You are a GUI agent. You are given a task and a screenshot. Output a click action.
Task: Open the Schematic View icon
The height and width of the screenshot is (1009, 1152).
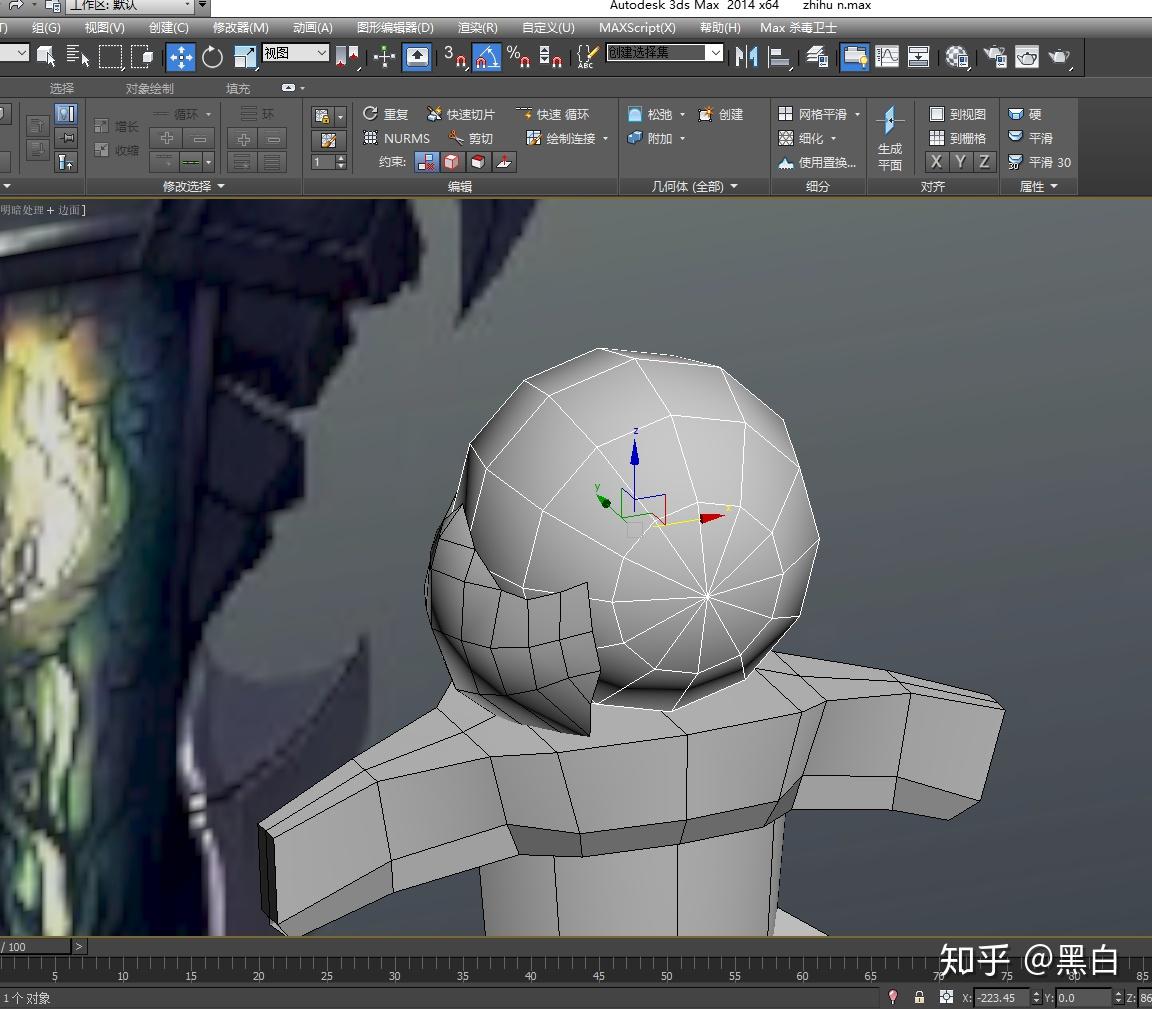(x=918, y=57)
